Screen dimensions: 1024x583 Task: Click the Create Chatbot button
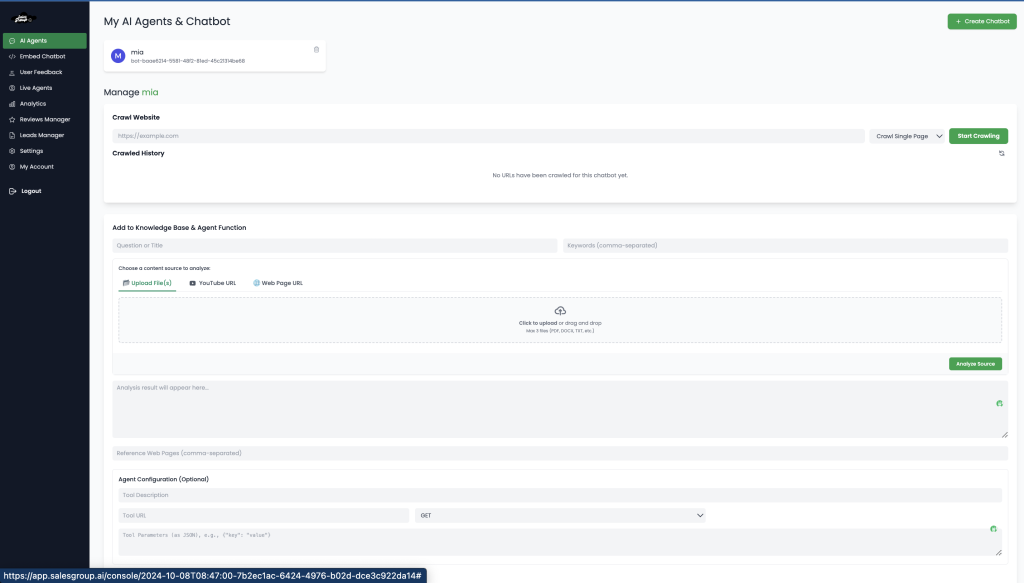(x=981, y=20)
